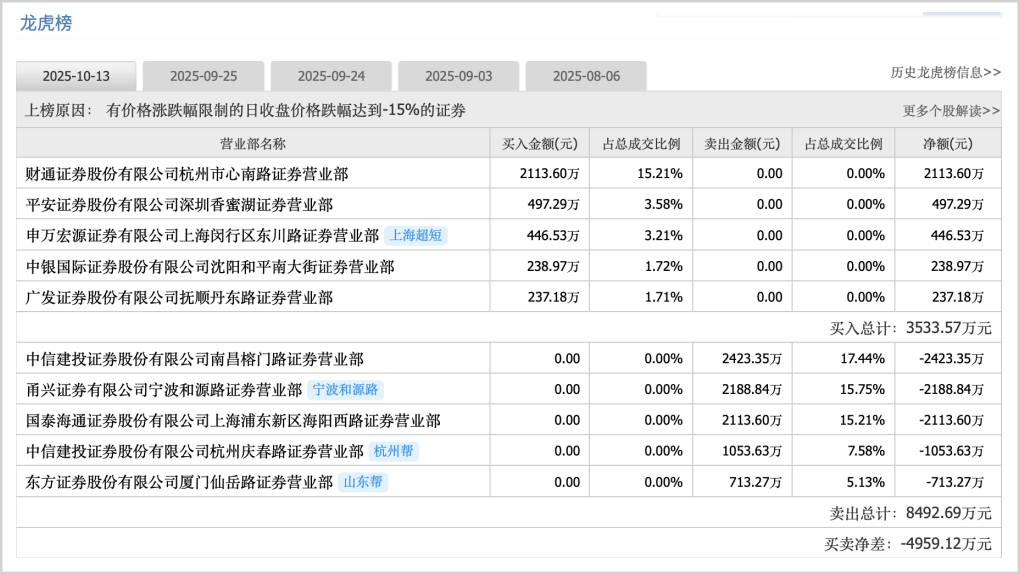This screenshot has width=1020, height=574.
Task: Open 中银国际证券沈阳和平南大街营业部
Action: click(x=210, y=267)
